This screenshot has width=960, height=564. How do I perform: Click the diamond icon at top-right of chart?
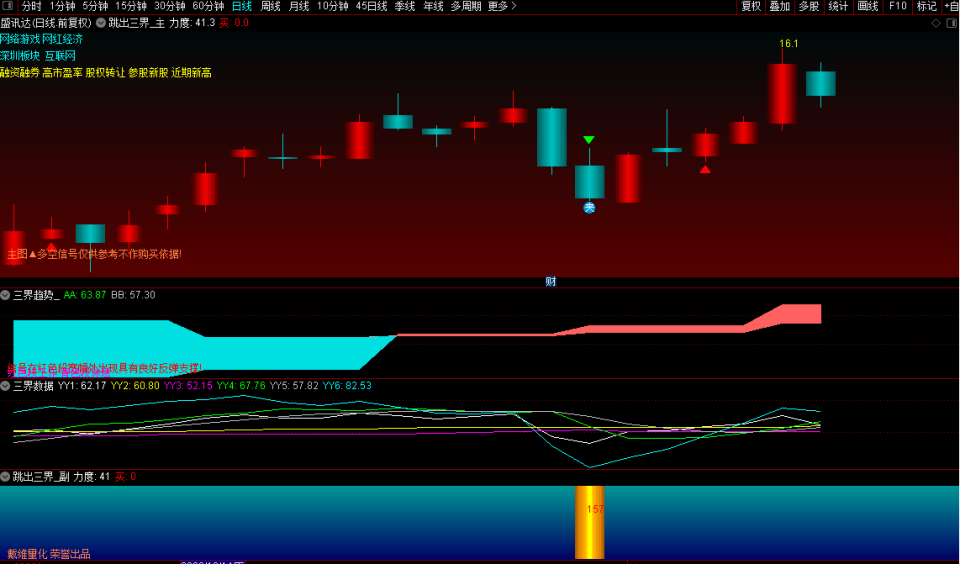936,22
